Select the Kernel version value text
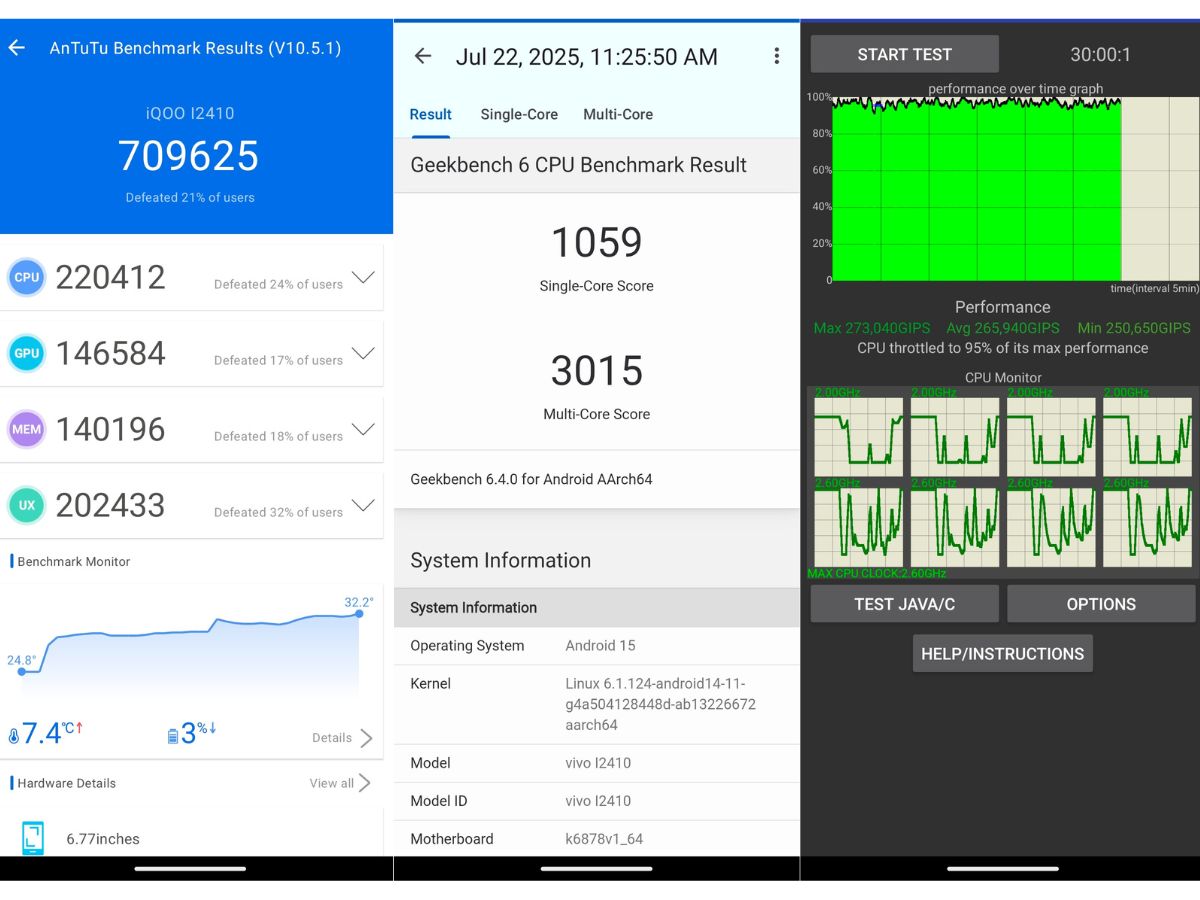This screenshot has width=1200, height=900. pyautogui.click(x=660, y=704)
